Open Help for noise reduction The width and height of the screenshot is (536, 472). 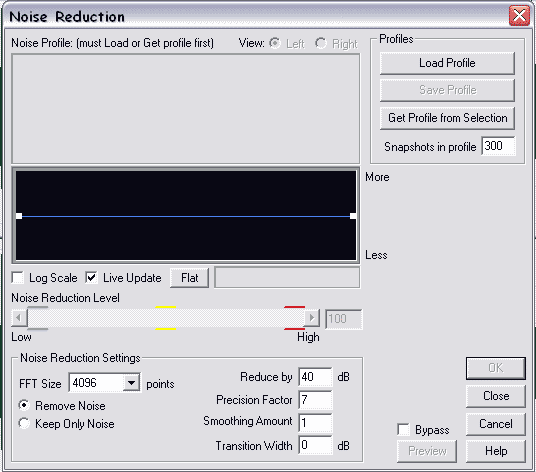(x=496, y=451)
